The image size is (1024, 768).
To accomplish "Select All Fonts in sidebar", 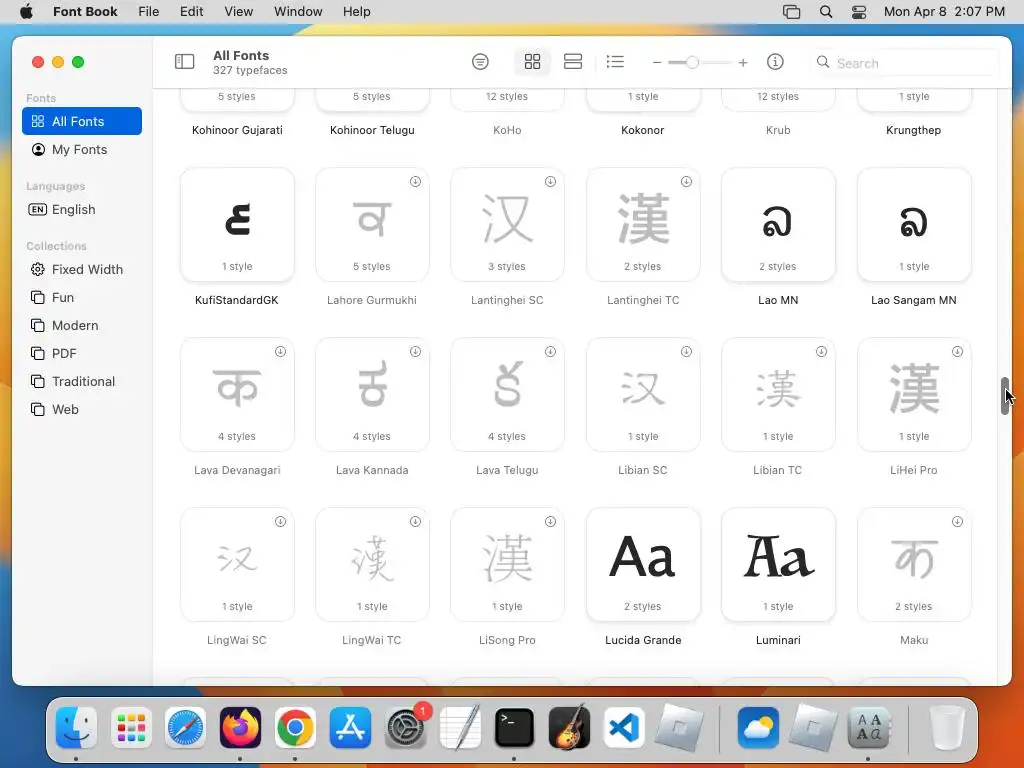I will click(82, 121).
